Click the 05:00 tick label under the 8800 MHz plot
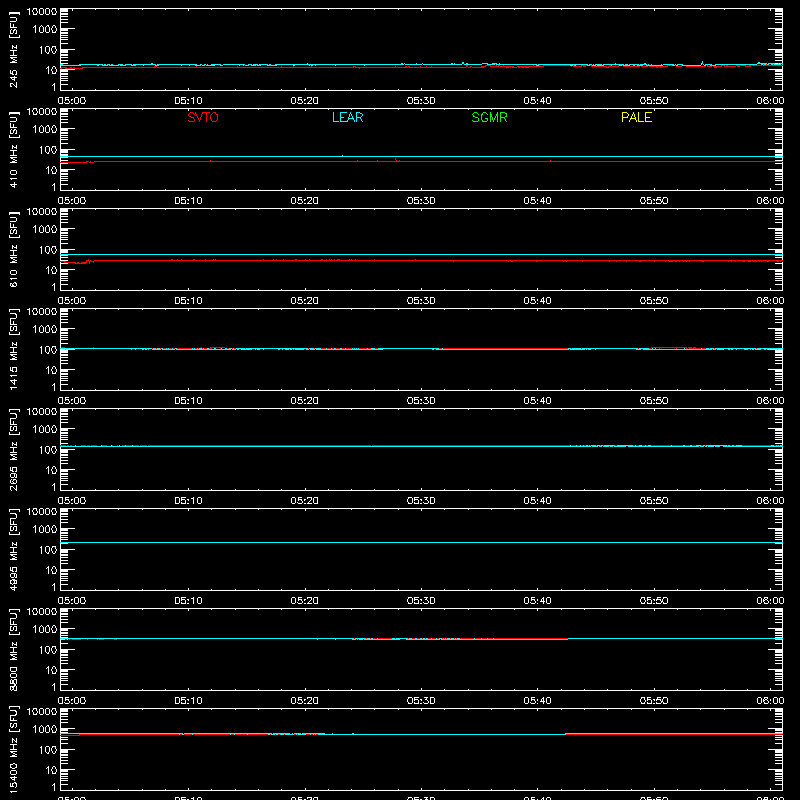Viewport: 800px width, 800px height. (72, 701)
